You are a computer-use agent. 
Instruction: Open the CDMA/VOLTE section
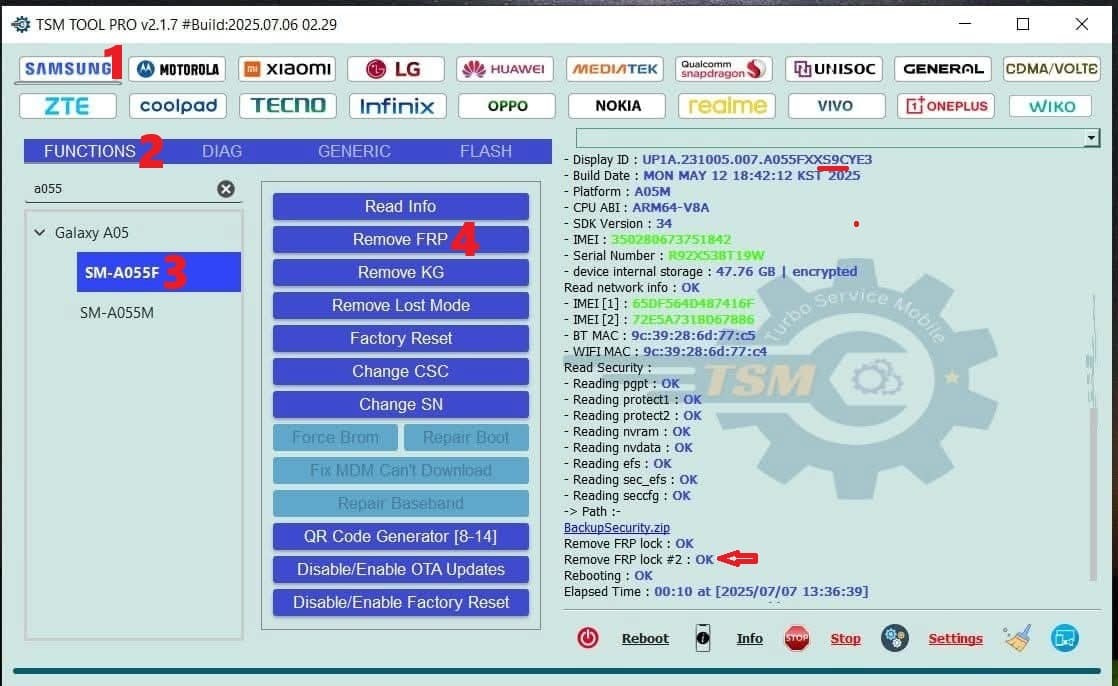[1052, 69]
